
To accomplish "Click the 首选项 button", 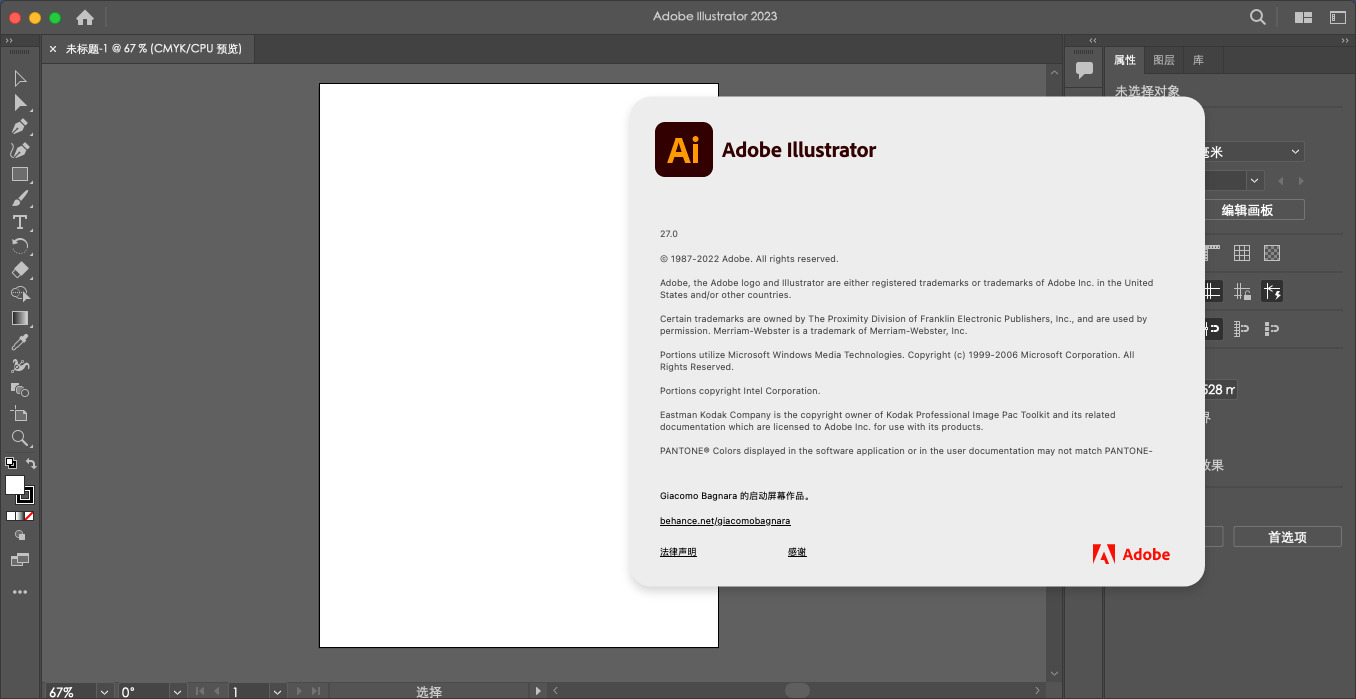I will coord(1287,537).
